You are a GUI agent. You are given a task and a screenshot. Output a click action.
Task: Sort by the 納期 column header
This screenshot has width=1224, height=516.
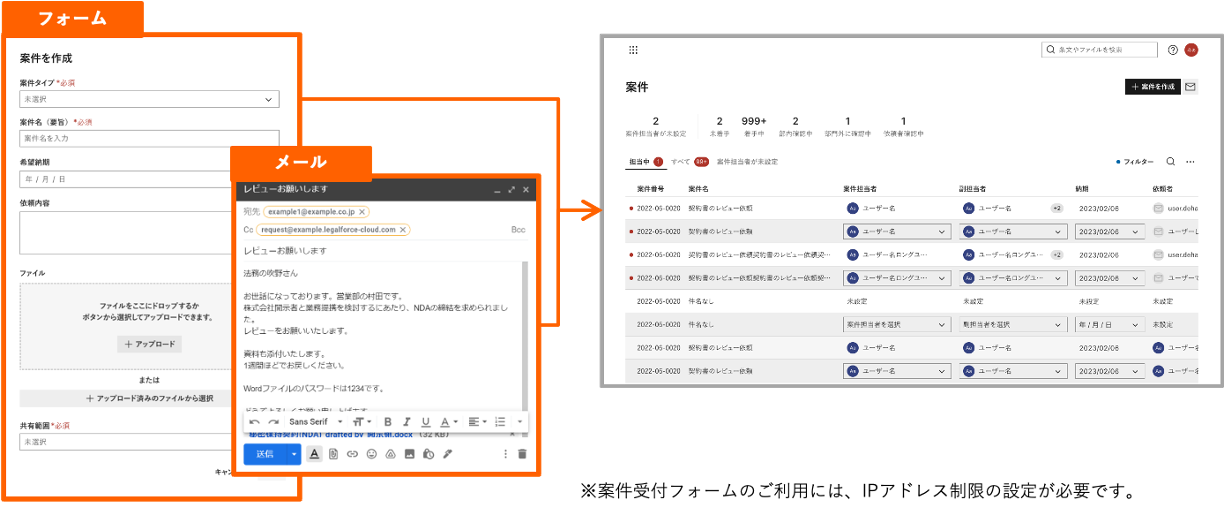[1083, 188]
